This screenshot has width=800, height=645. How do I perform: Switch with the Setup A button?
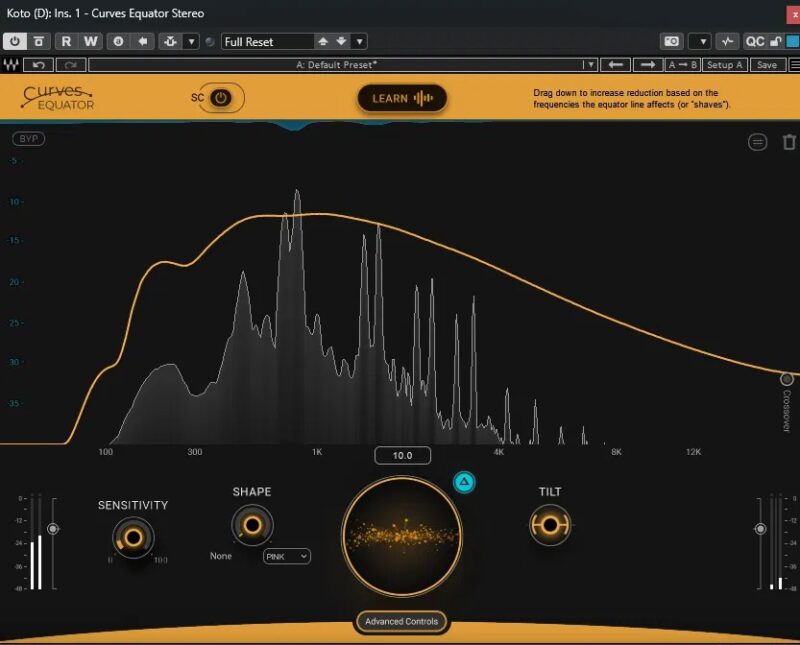pos(724,65)
